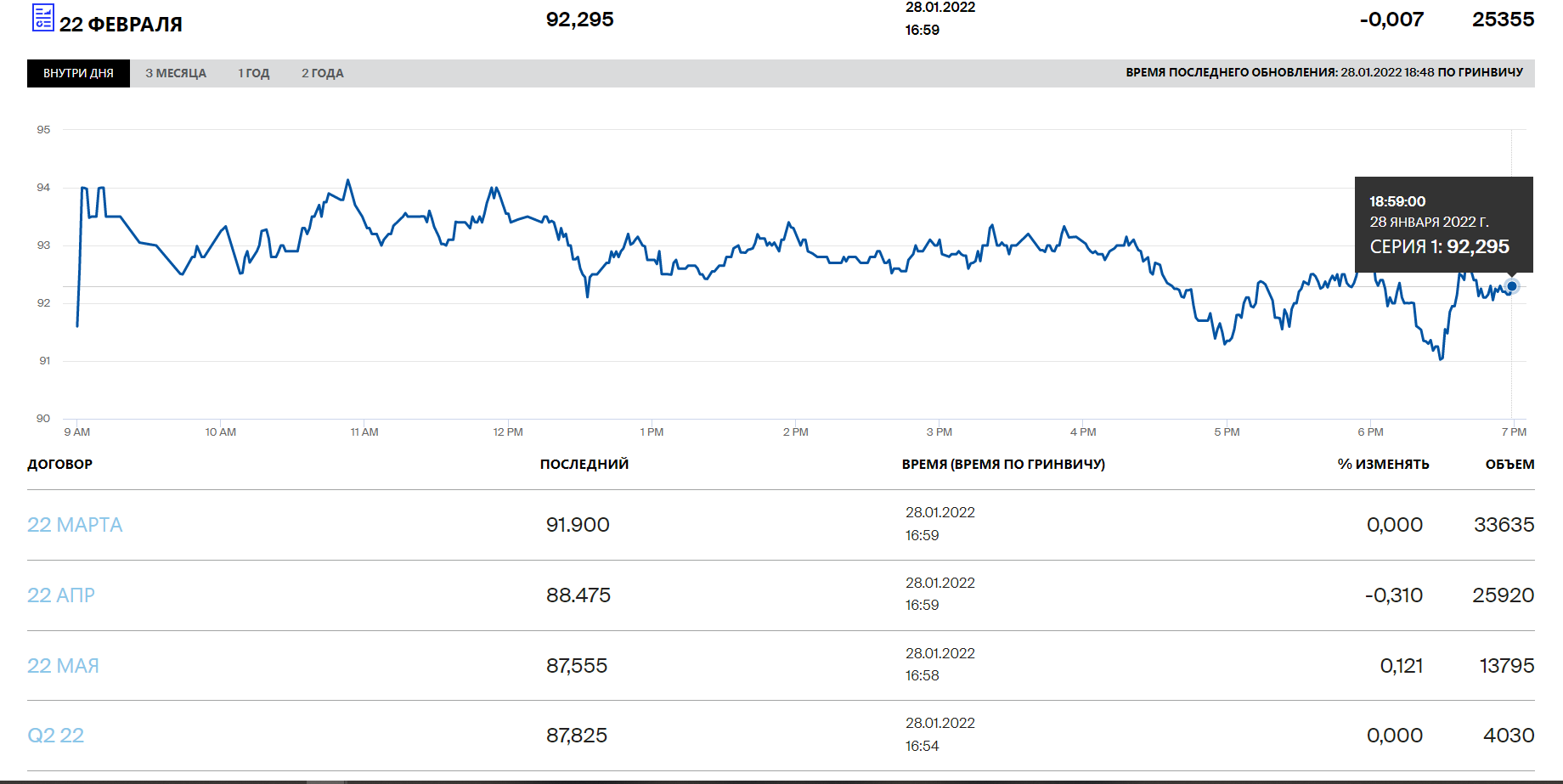This screenshot has width=1563, height=784.
Task: Click the ПОСЛЕДНИЙ column header
Action: pyautogui.click(x=584, y=465)
